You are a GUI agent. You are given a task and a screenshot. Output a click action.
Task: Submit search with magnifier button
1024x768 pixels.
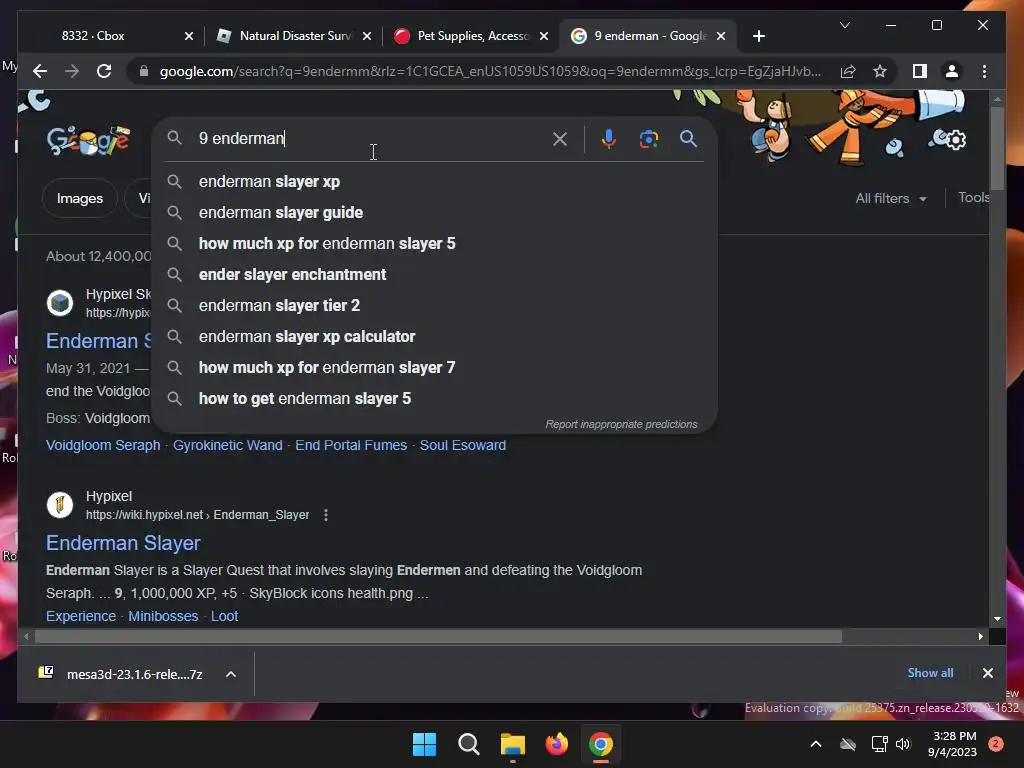point(688,138)
